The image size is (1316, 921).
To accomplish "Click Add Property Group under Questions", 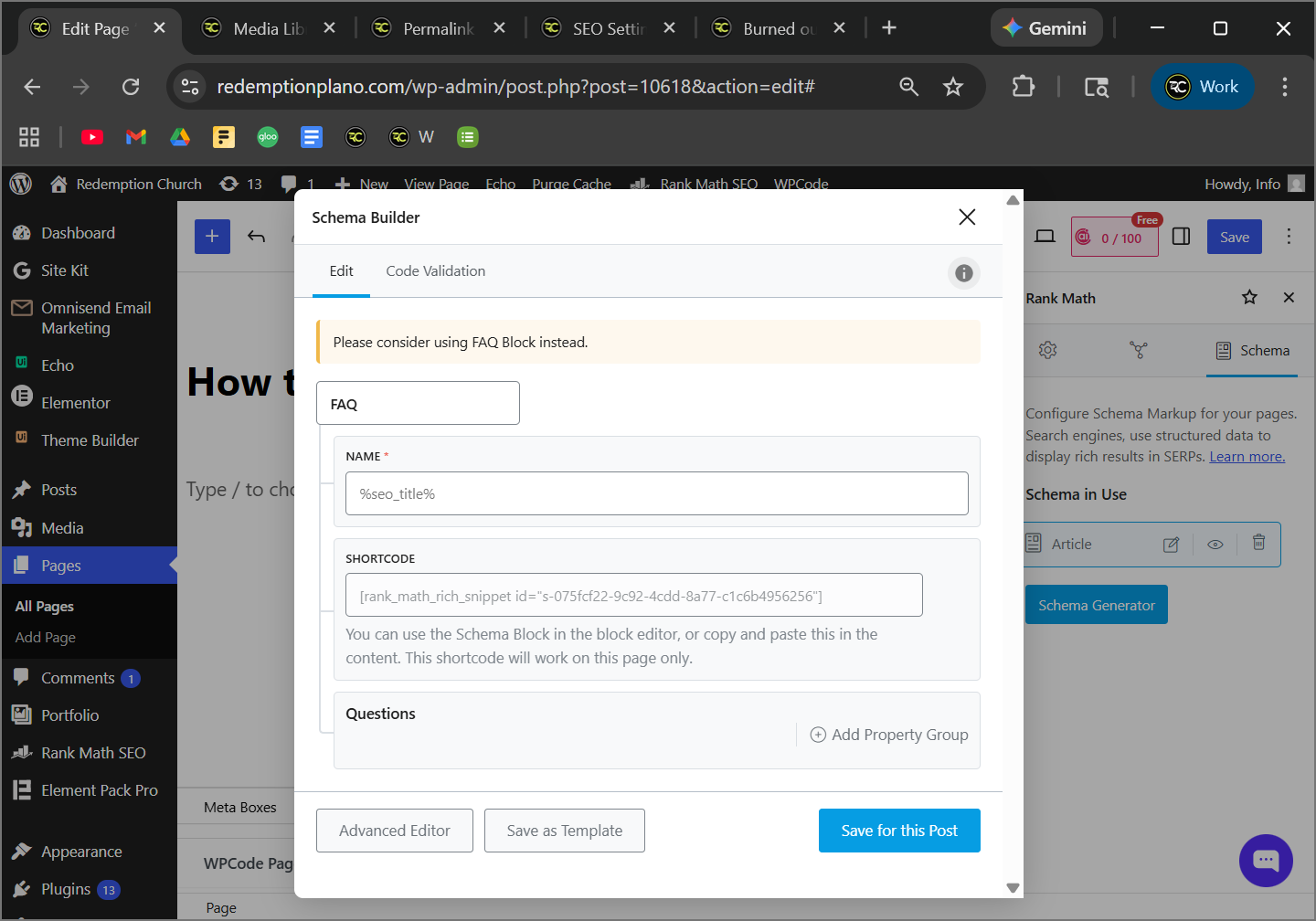I will (889, 735).
